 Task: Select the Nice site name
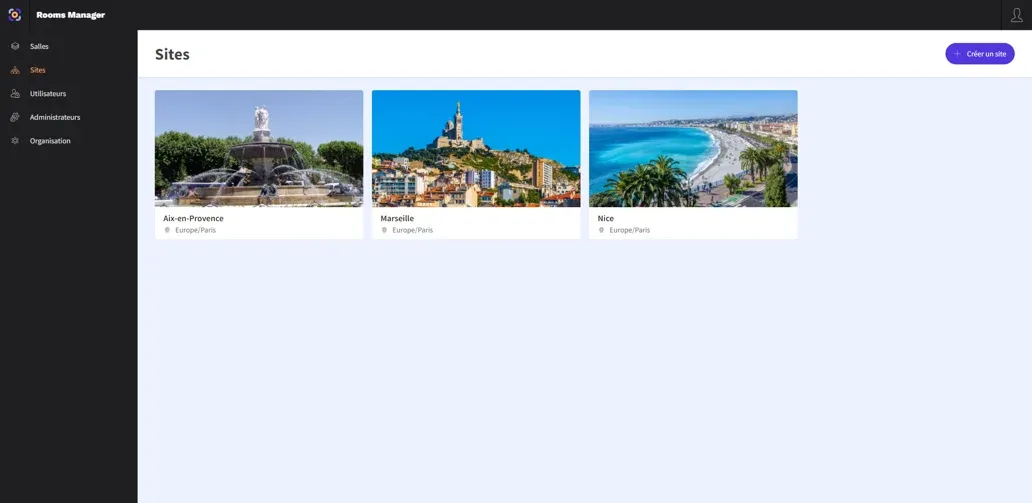point(606,219)
